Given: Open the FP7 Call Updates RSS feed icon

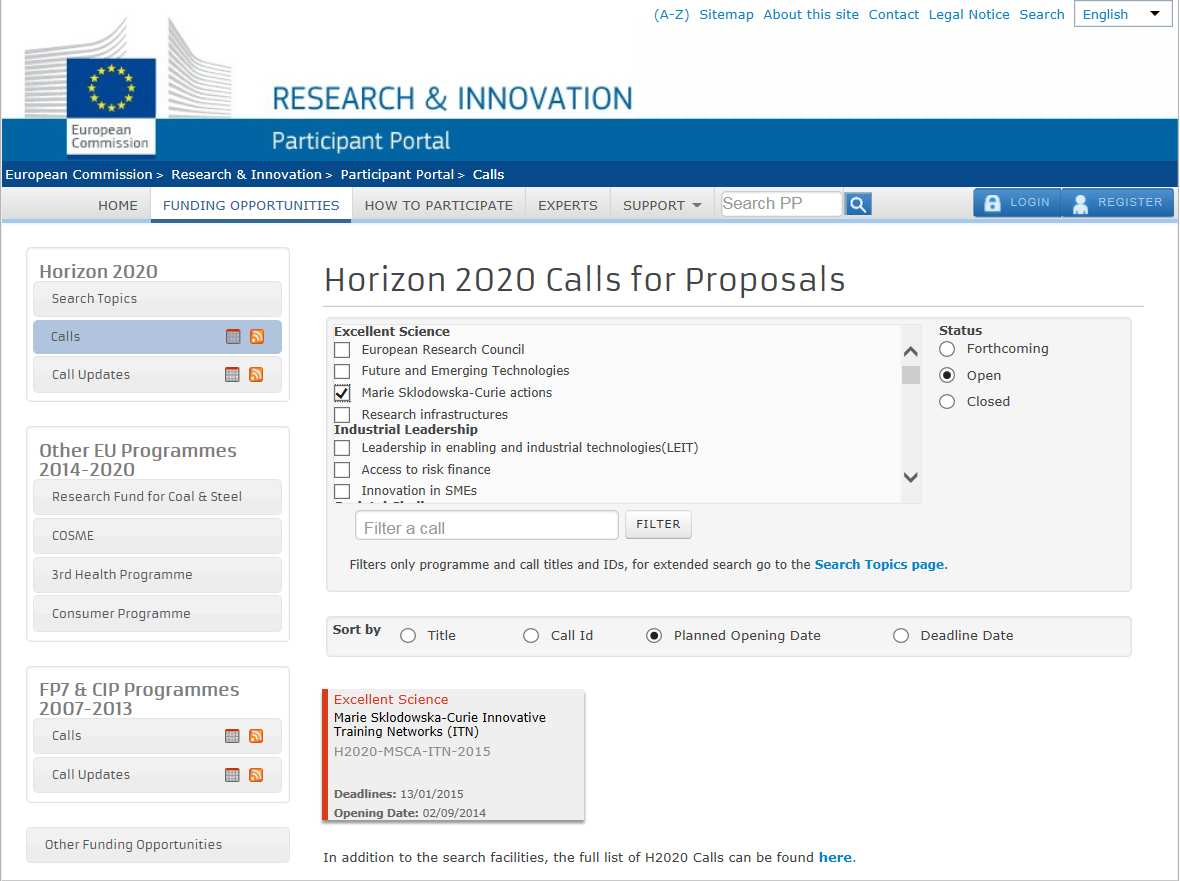Looking at the screenshot, I should coord(256,775).
